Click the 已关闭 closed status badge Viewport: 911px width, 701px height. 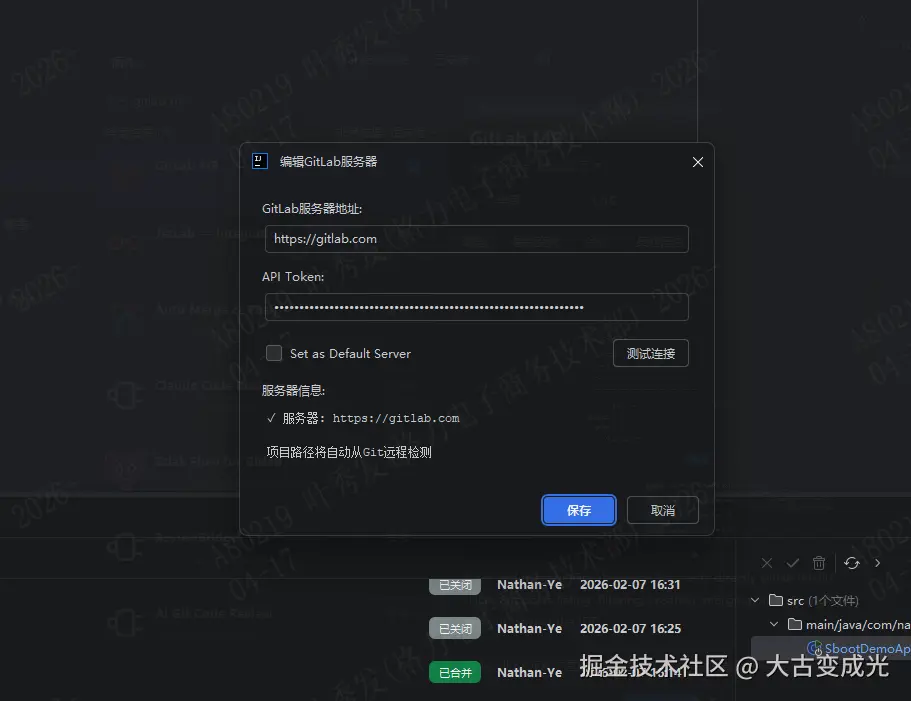pyautogui.click(x=455, y=584)
